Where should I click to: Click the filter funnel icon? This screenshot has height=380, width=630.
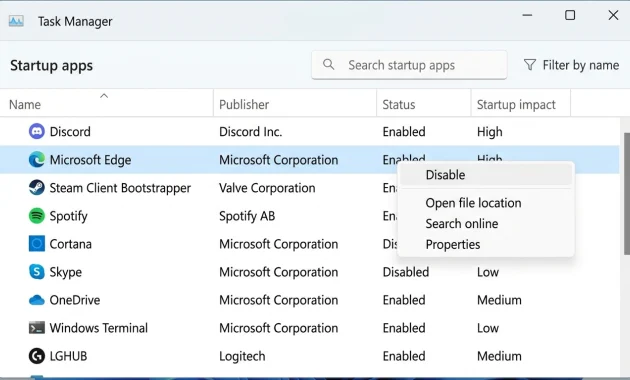click(x=530, y=65)
